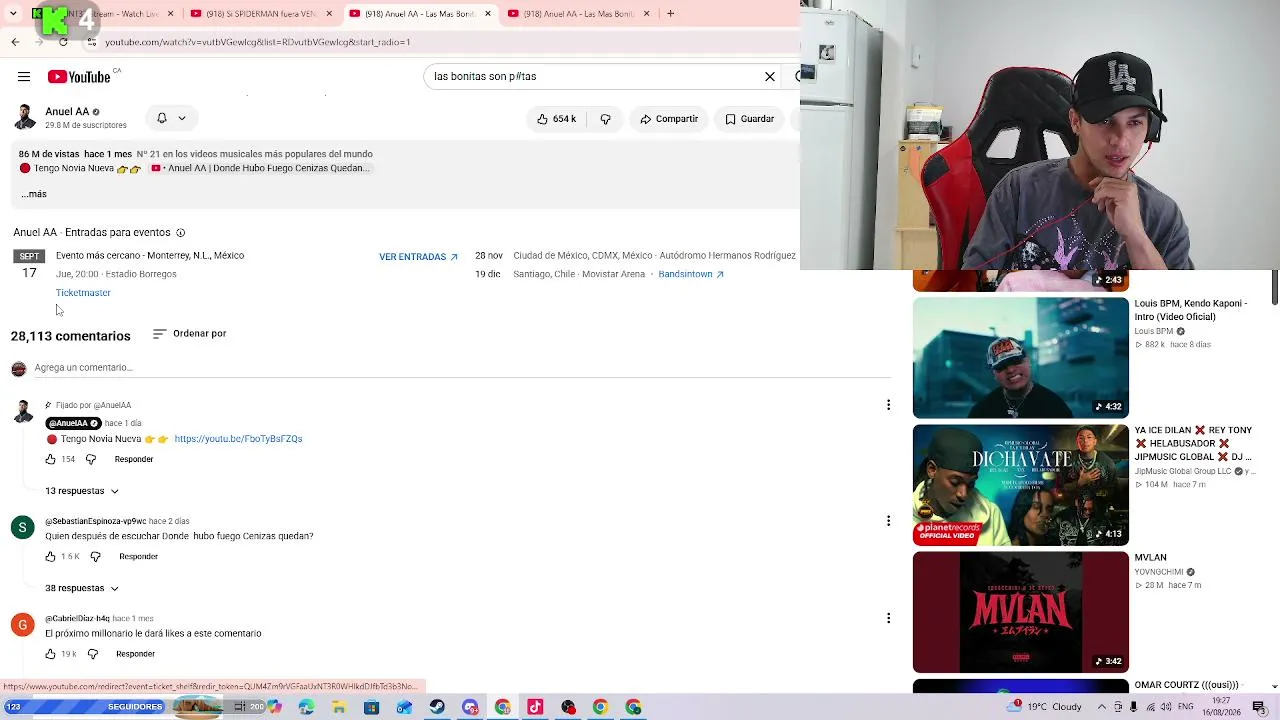Play the 'MVLAN' video thumbnail
This screenshot has height=720, width=1280.
click(1021, 612)
